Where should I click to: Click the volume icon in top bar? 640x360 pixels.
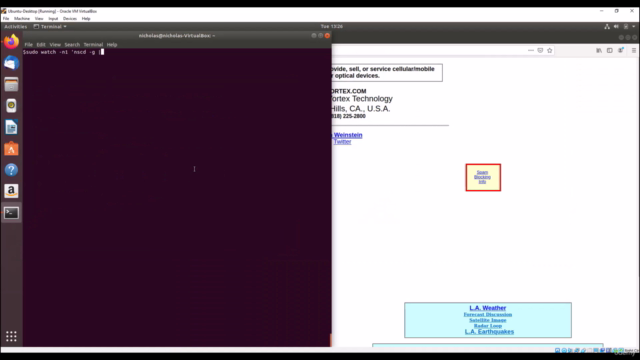coord(616,27)
